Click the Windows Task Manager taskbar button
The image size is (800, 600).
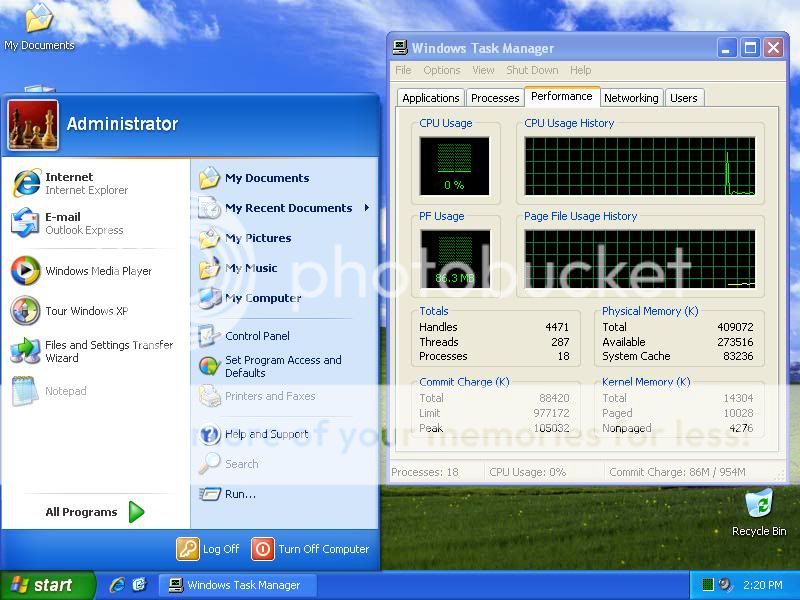click(x=237, y=585)
